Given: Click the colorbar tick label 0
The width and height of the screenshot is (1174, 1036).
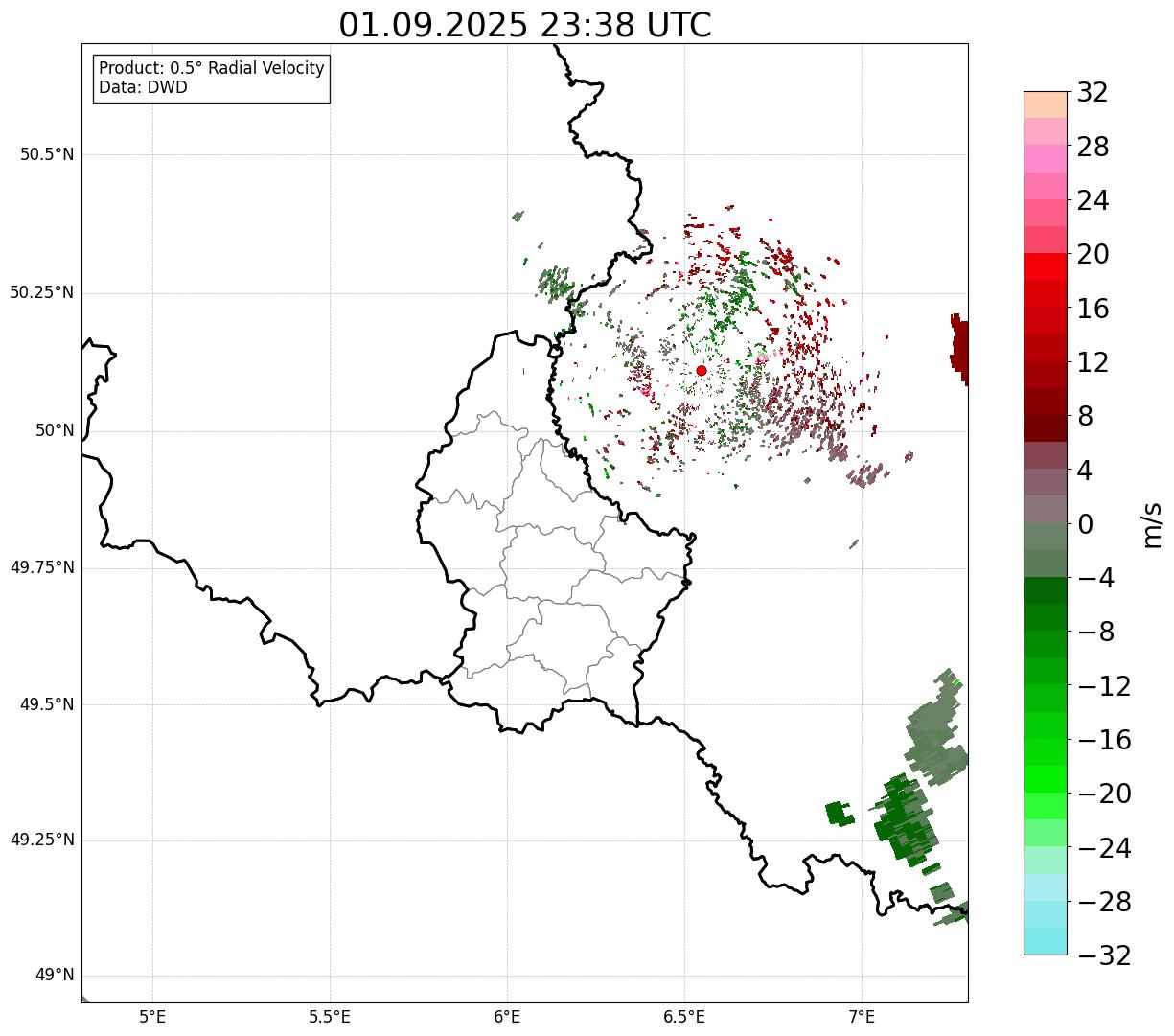Looking at the screenshot, I should point(1085,524).
